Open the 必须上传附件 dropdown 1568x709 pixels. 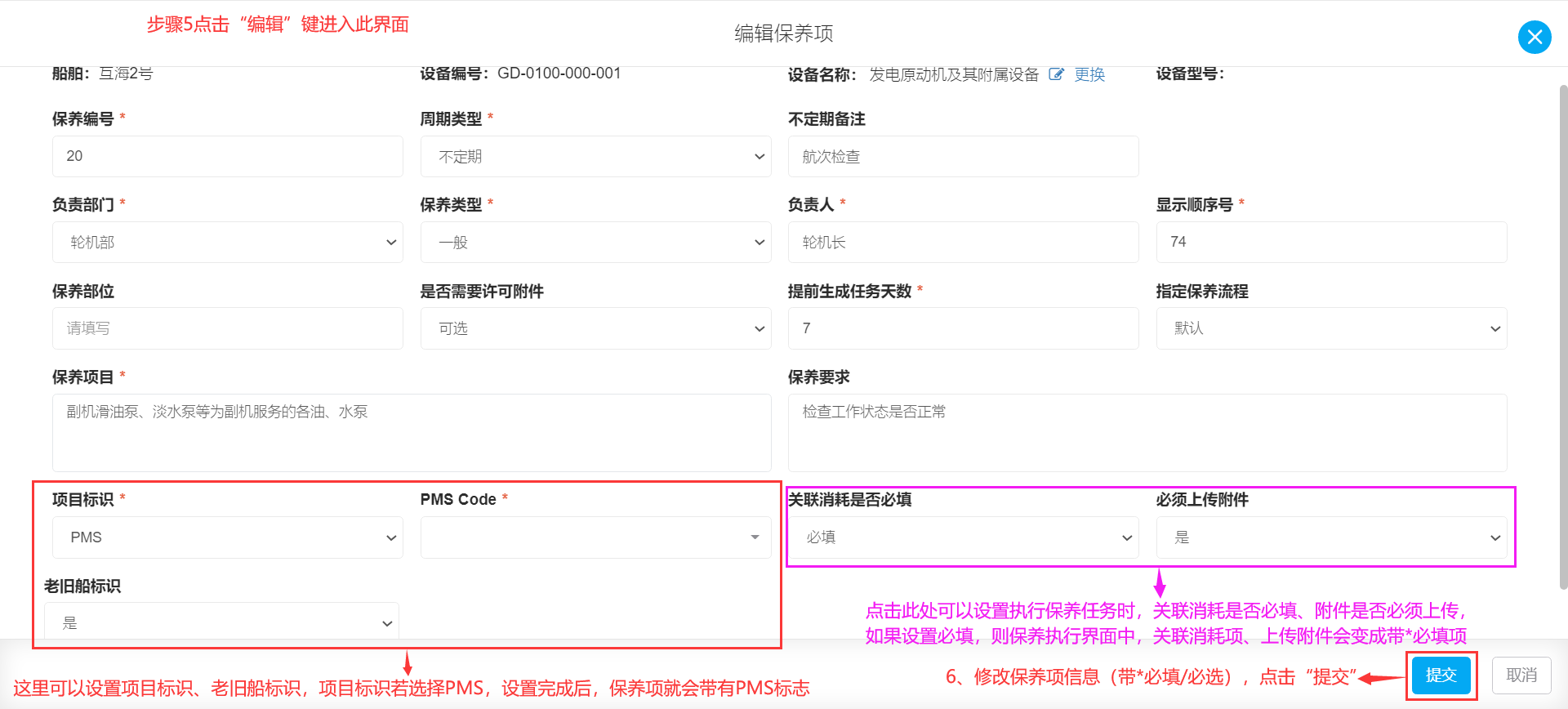tap(1331, 537)
